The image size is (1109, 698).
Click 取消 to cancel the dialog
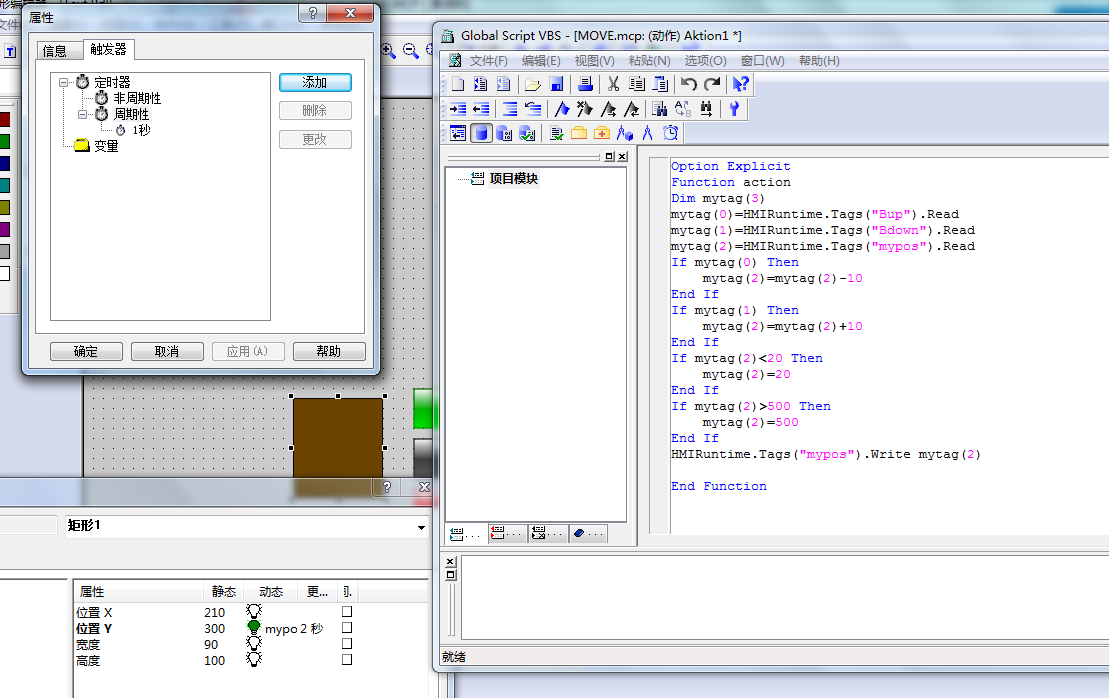coord(167,351)
